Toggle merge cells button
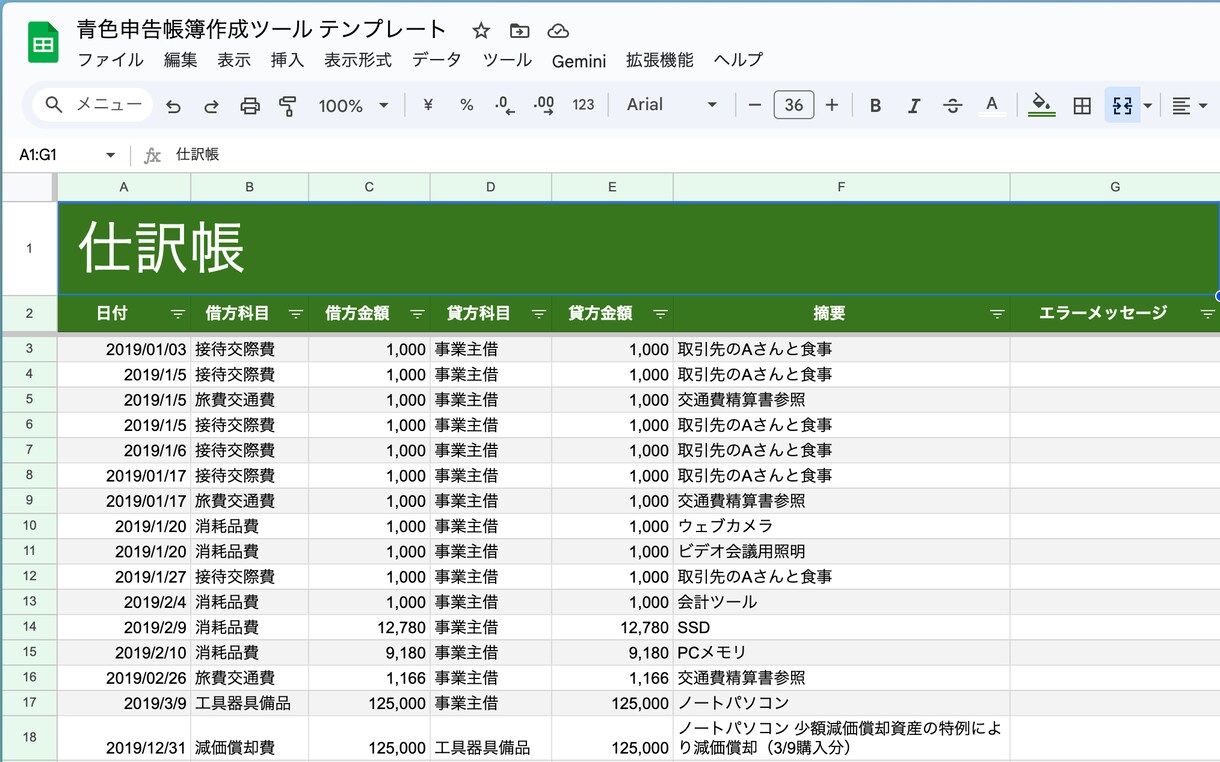The height and width of the screenshot is (762, 1220). click(1122, 105)
